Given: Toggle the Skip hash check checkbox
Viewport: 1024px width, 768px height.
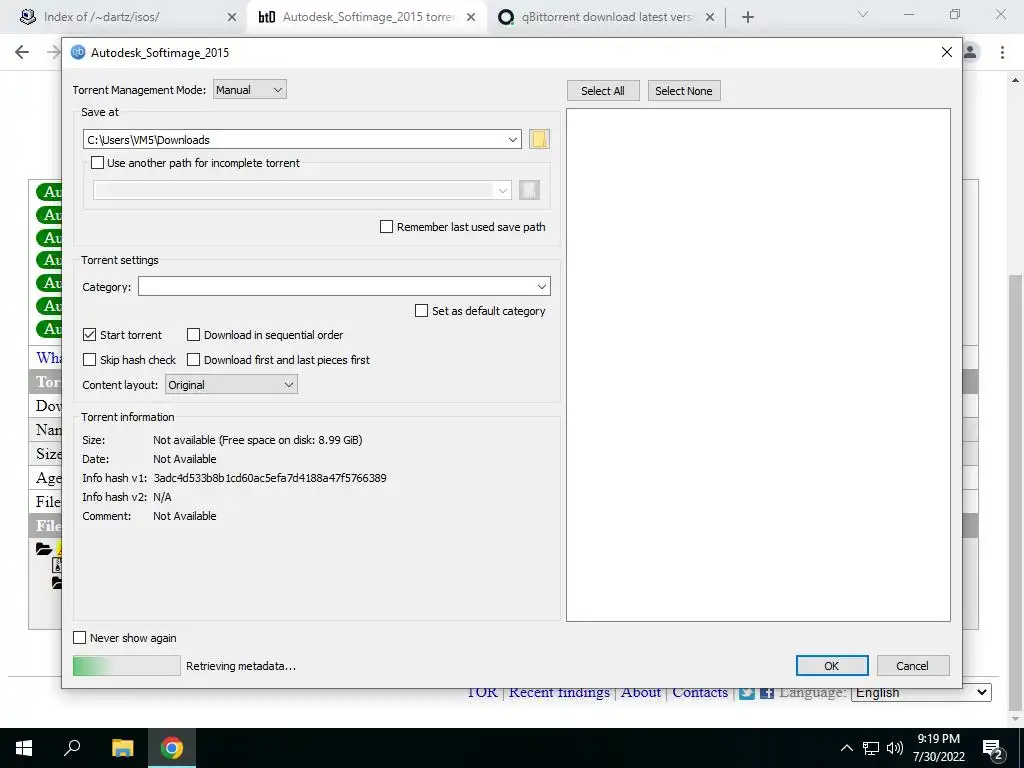Looking at the screenshot, I should point(89,360).
